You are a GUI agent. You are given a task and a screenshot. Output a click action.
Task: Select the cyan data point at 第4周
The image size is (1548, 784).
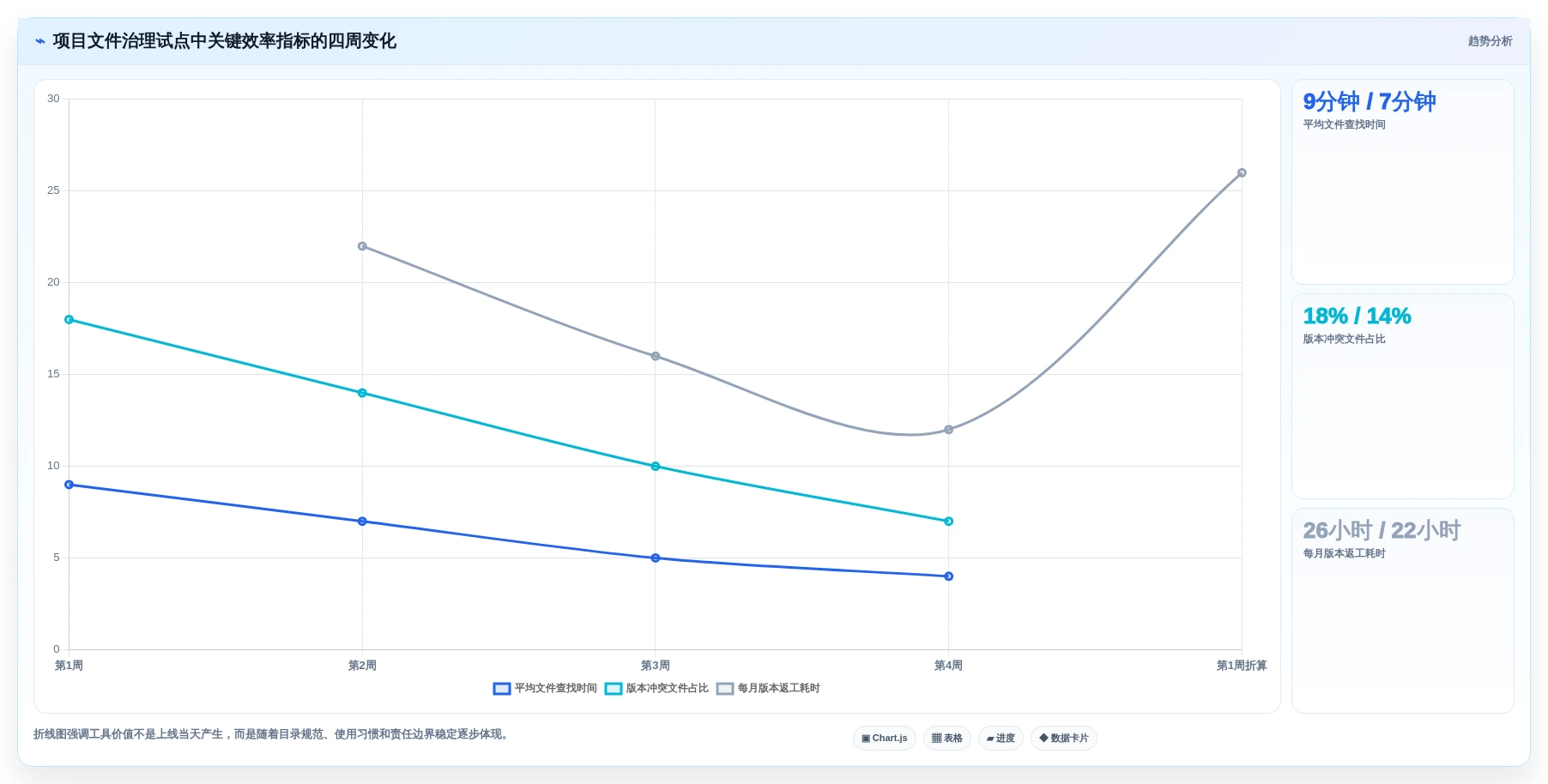[948, 522]
